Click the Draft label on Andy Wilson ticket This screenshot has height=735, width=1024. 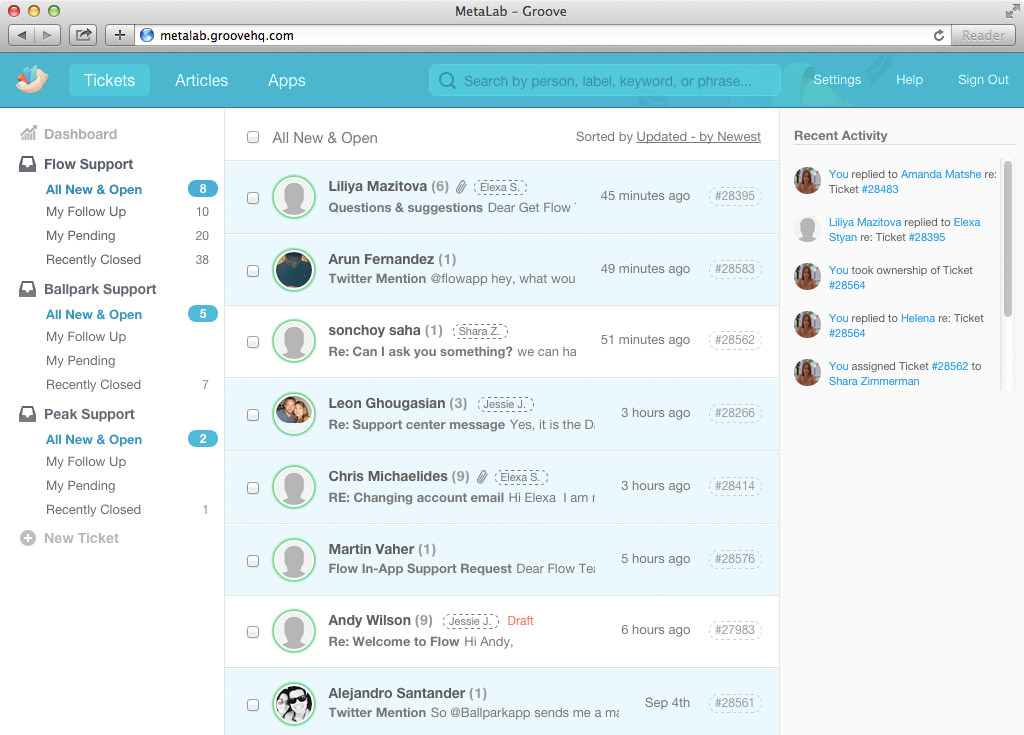(520, 621)
